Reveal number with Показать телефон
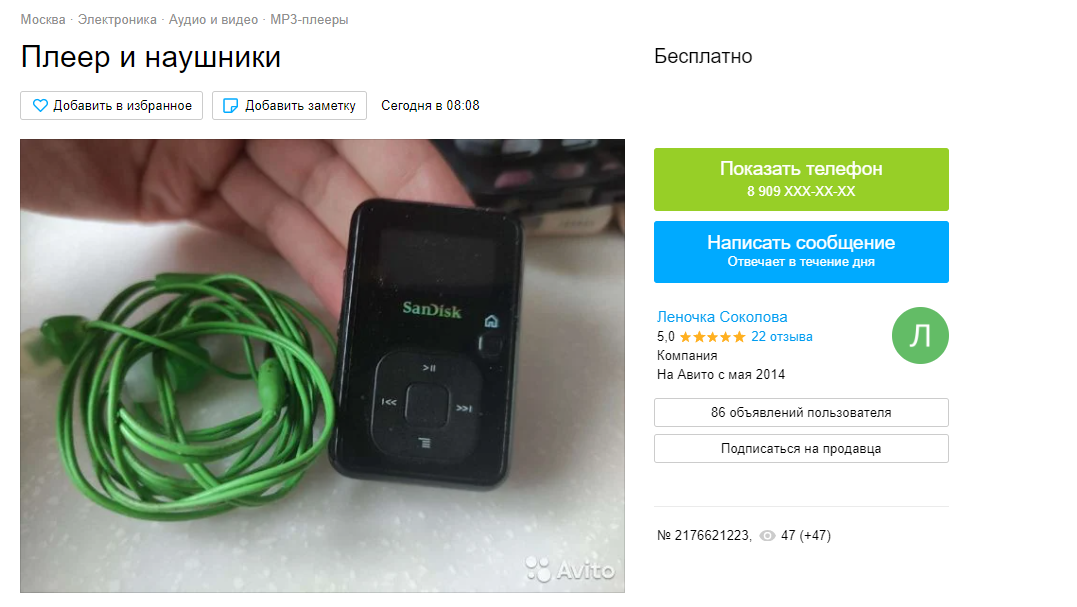The height and width of the screenshot is (607, 1077). 801,179
